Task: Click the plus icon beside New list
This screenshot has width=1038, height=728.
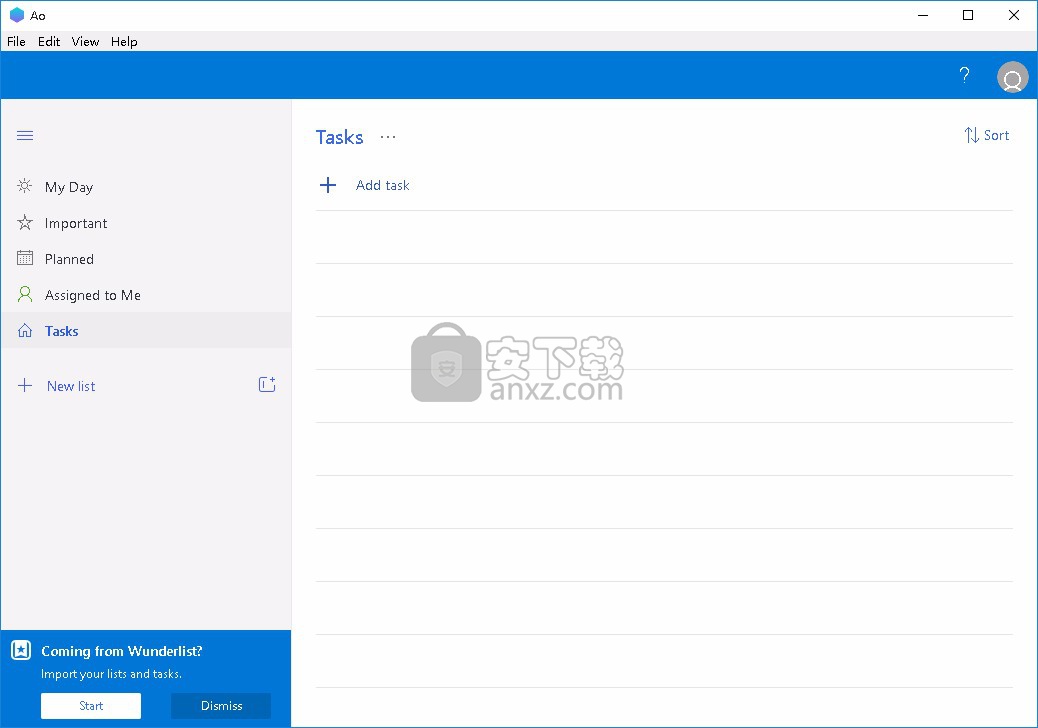Action: tap(24, 385)
